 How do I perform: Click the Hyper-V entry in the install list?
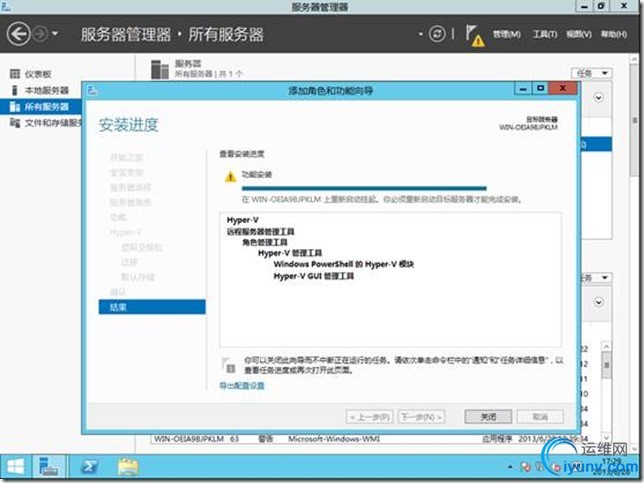(242, 220)
